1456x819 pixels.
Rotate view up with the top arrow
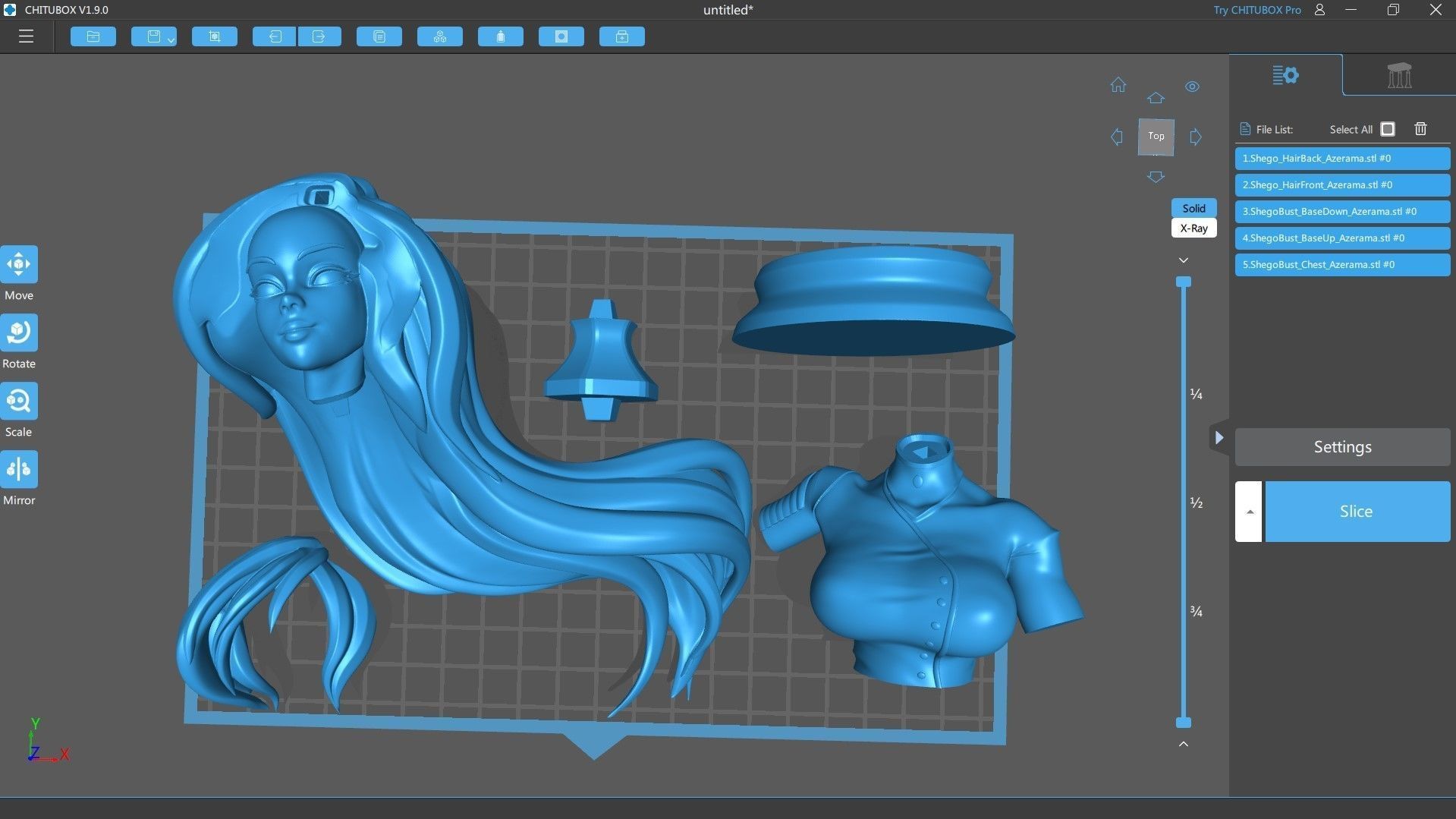click(1156, 98)
